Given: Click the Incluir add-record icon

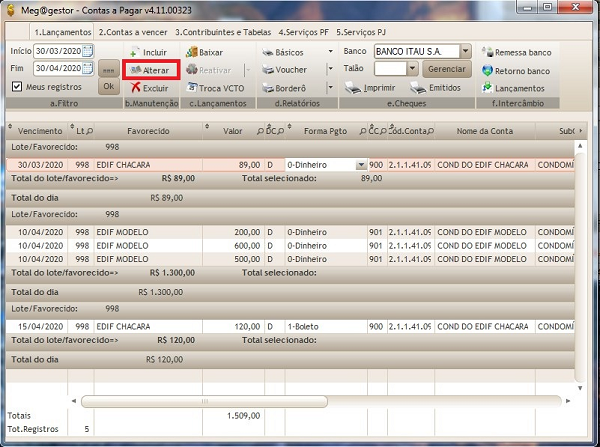Looking at the screenshot, I should coord(135,52).
